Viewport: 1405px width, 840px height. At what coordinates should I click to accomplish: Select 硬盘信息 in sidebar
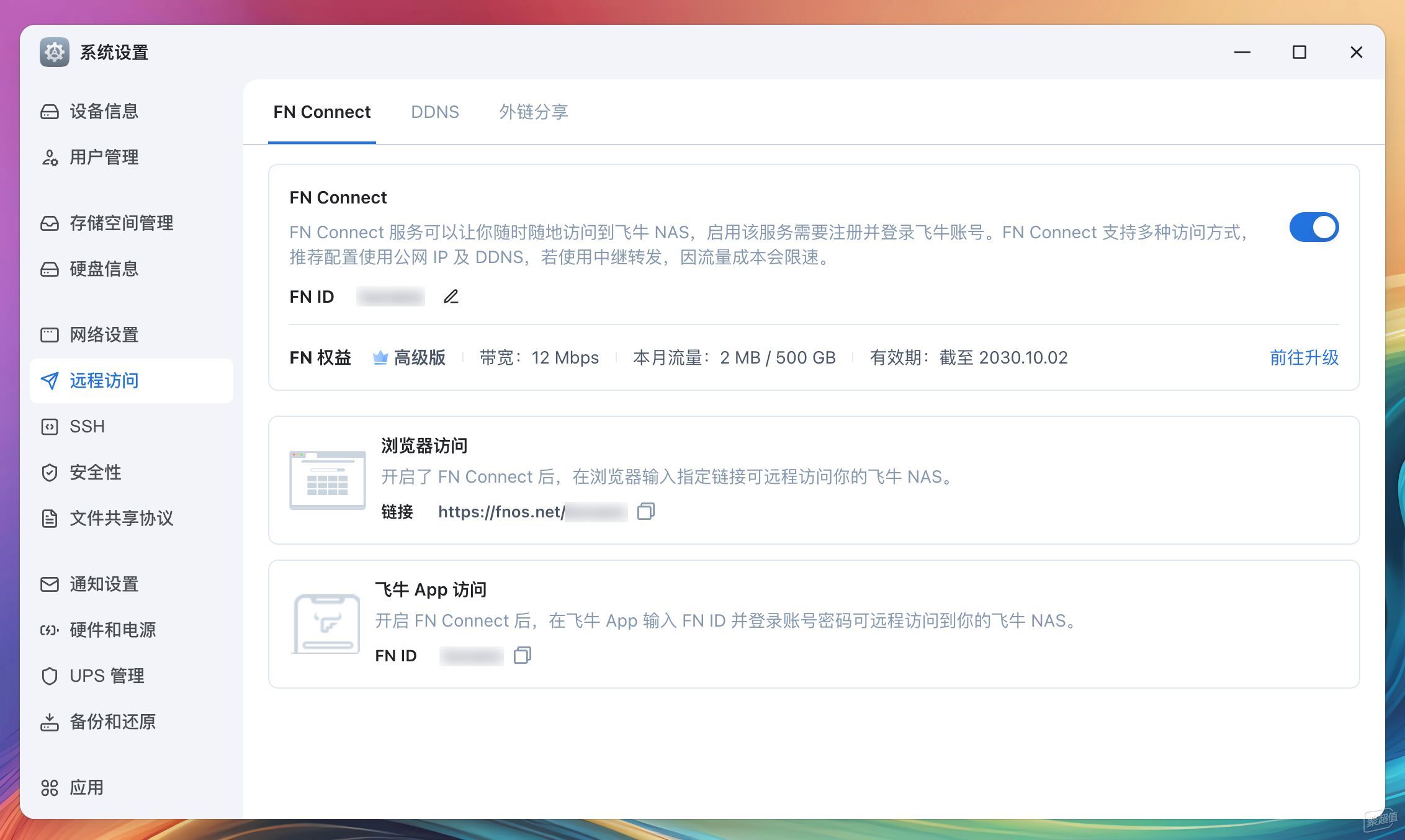pos(104,269)
